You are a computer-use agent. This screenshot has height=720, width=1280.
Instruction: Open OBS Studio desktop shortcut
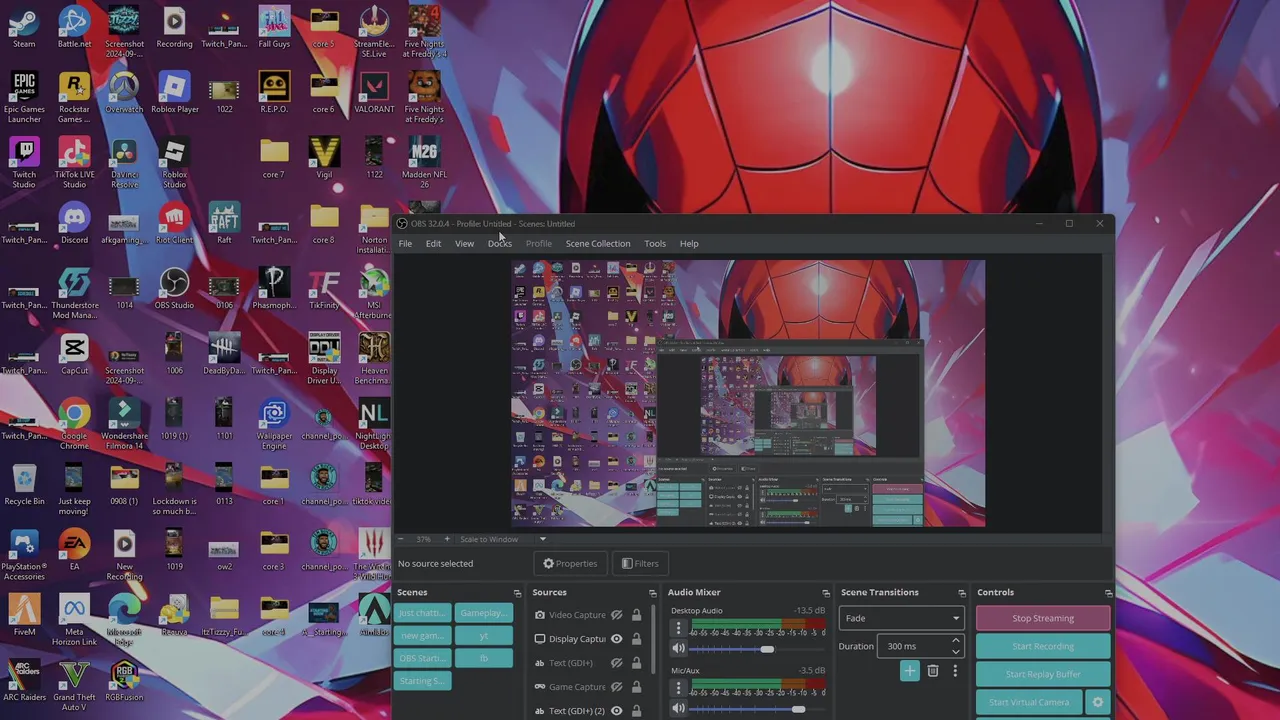174,289
